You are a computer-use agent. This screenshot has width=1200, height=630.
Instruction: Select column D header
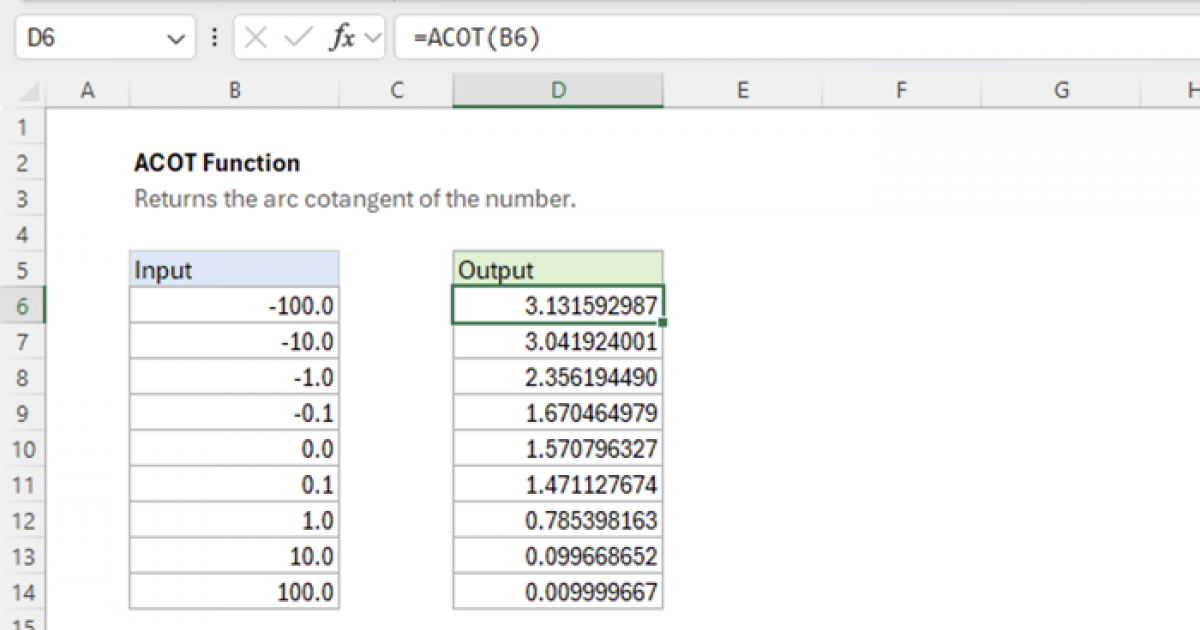[557, 90]
